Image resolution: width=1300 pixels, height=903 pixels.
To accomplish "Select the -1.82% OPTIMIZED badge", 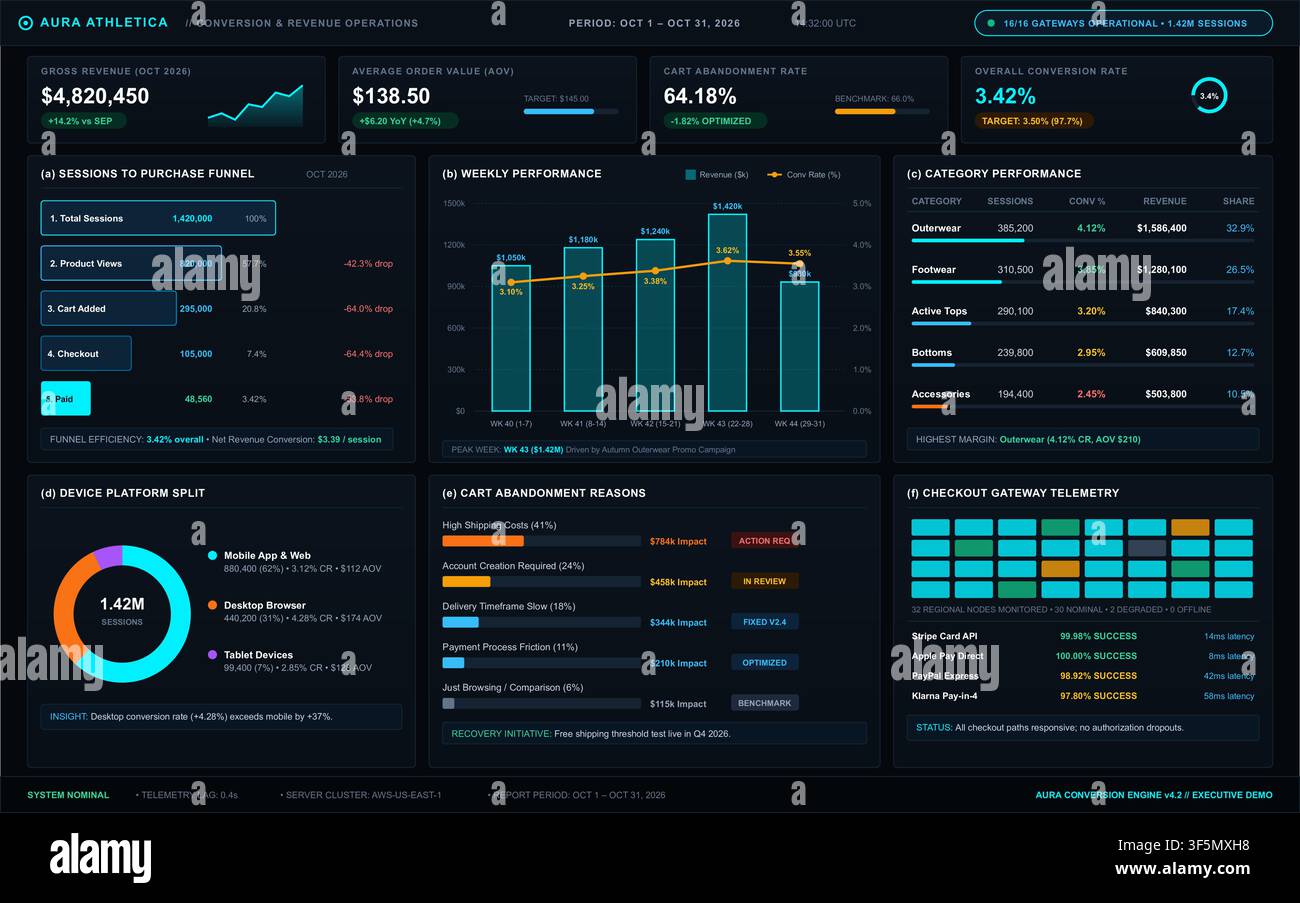I will [715, 121].
